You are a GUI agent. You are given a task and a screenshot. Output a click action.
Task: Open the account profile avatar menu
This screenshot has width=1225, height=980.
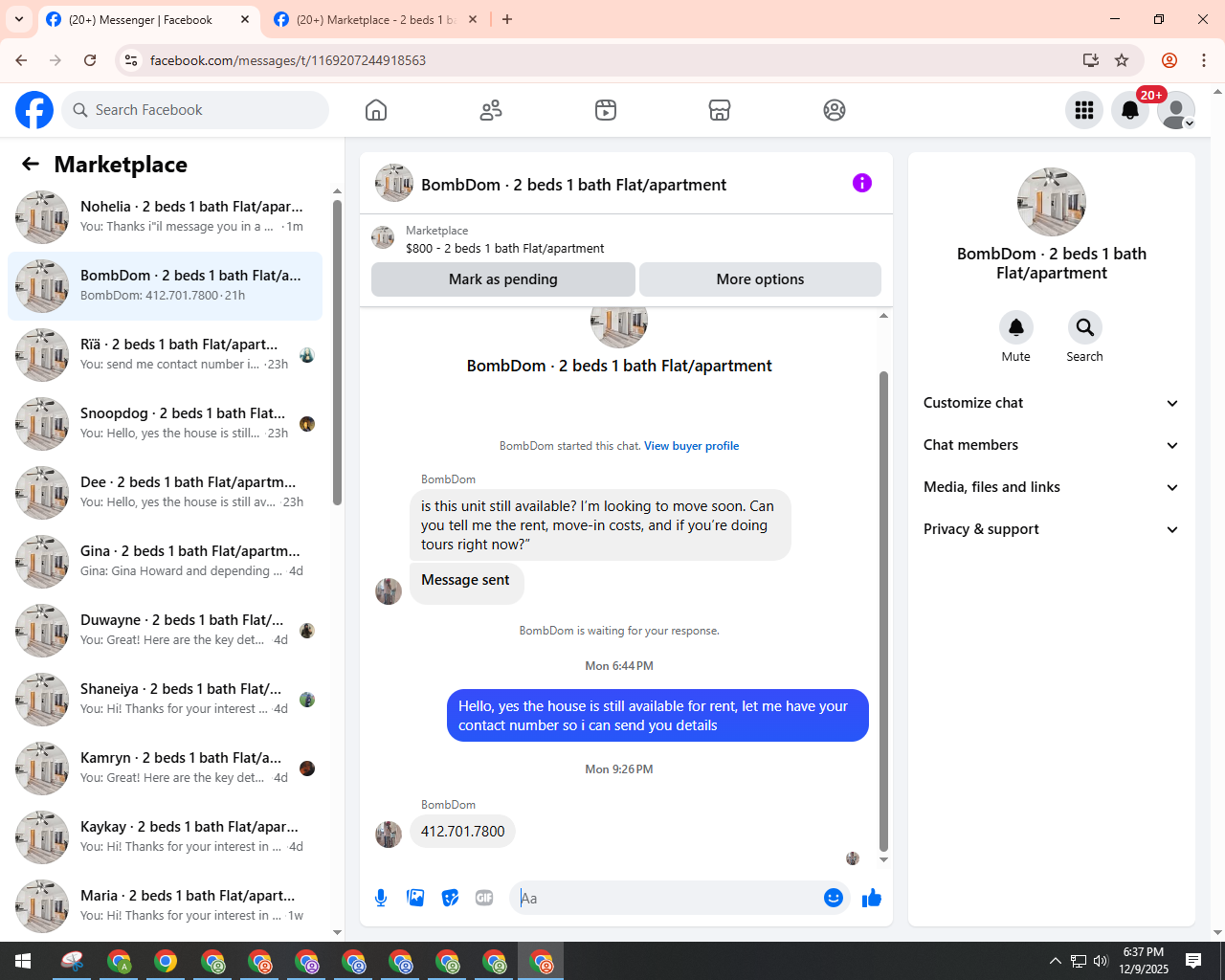pyautogui.click(x=1176, y=110)
